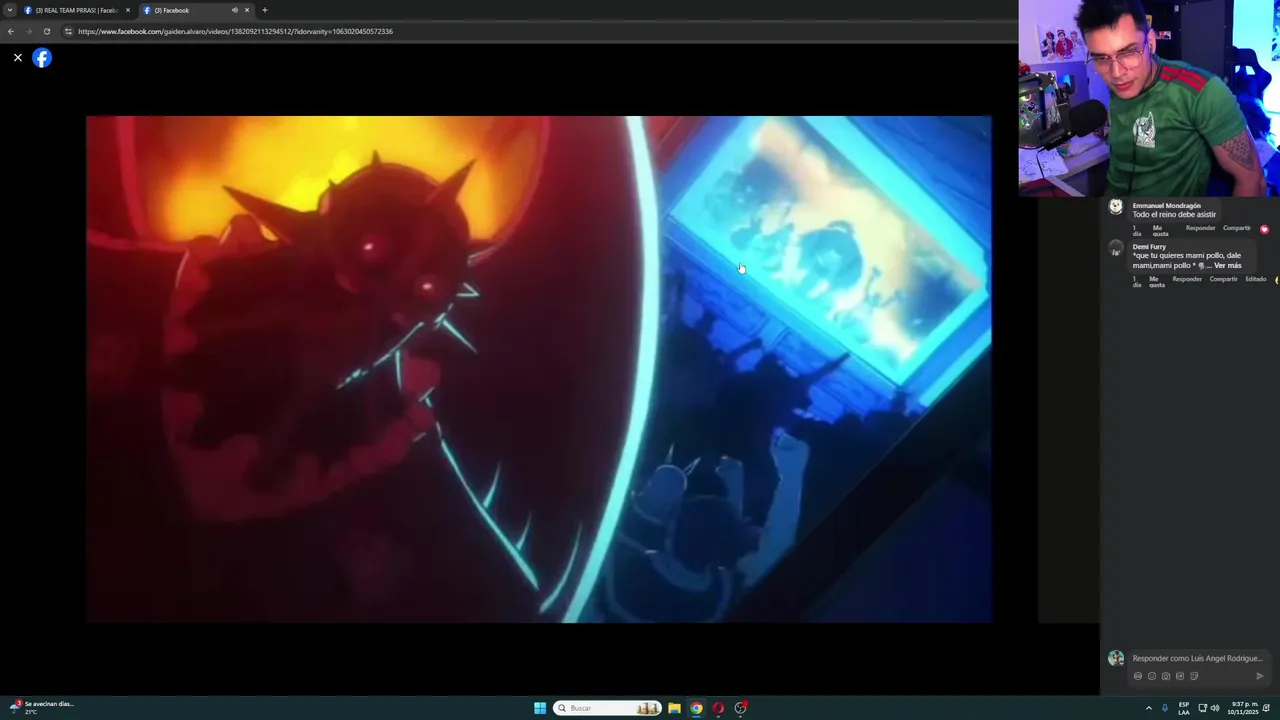Open the browser tab search dropdown arrow

pyautogui.click(x=10, y=10)
